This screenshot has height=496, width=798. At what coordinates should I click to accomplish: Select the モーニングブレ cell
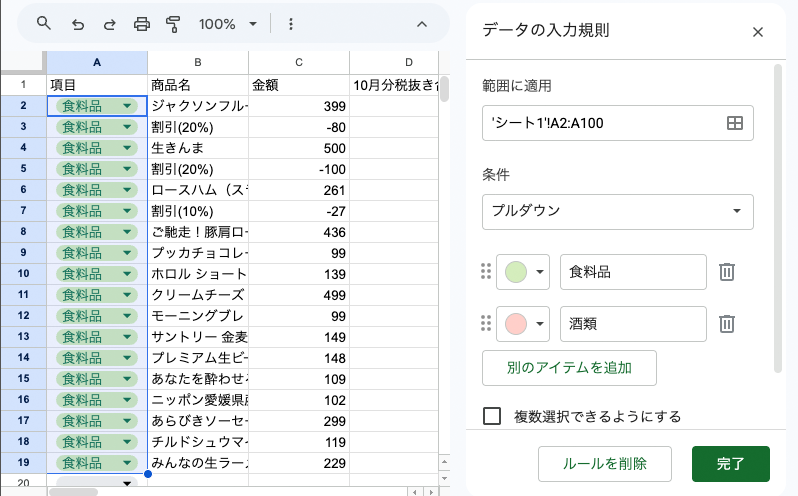(x=197, y=316)
